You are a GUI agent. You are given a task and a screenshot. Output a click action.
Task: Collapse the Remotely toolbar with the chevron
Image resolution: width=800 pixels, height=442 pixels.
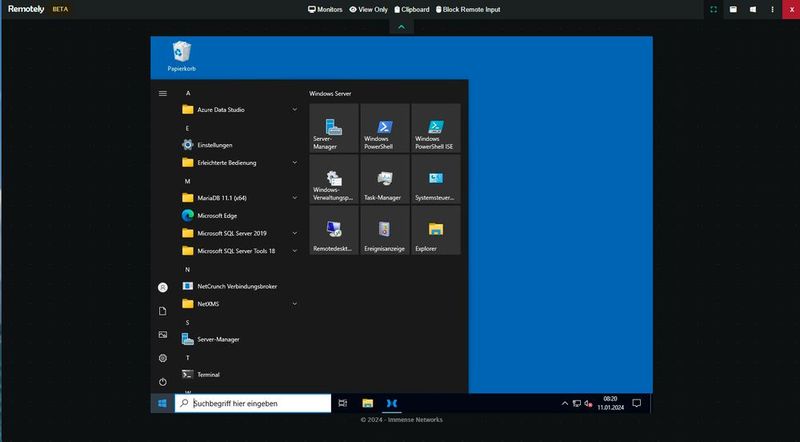(401, 27)
